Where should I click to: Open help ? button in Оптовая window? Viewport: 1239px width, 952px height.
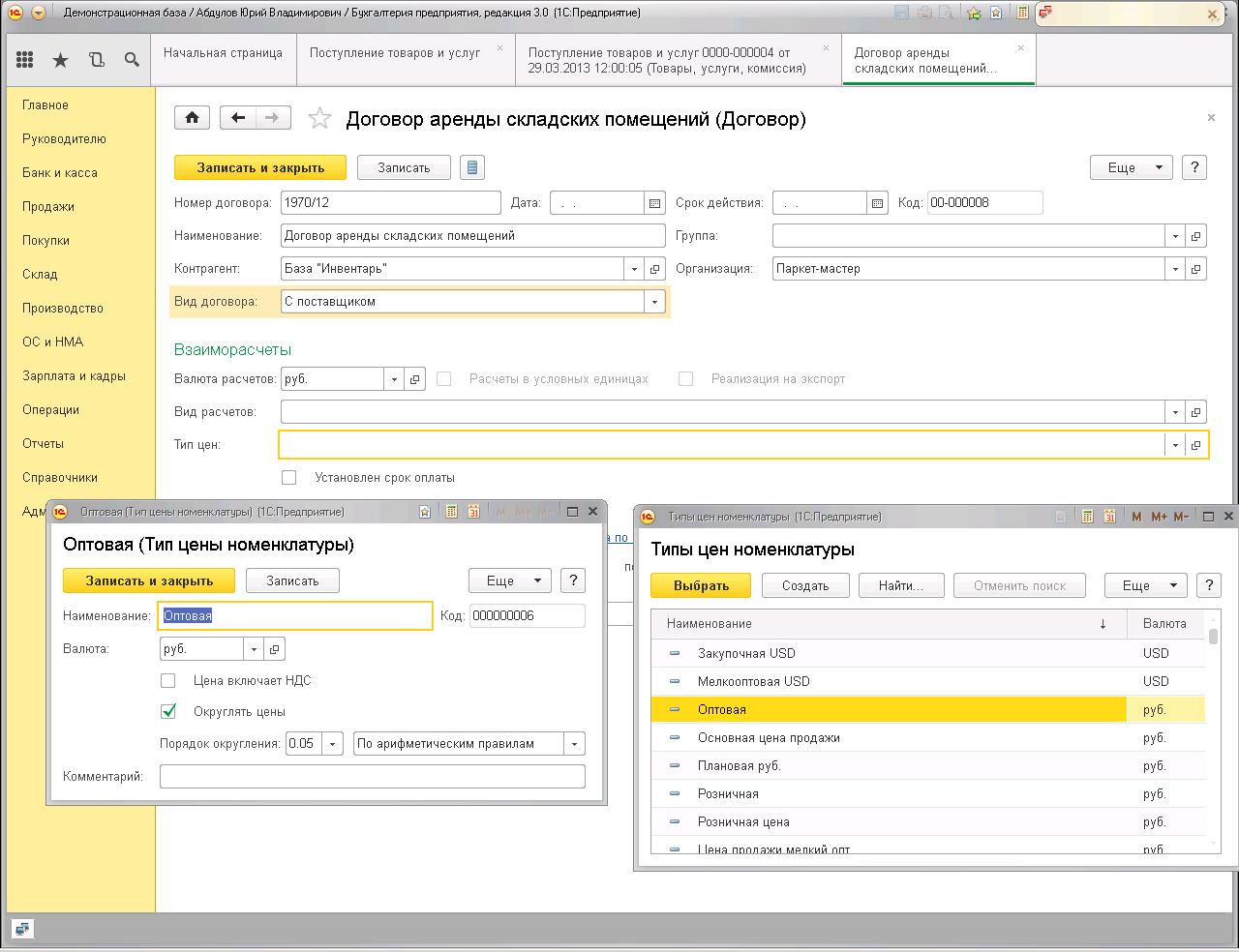click(x=573, y=580)
